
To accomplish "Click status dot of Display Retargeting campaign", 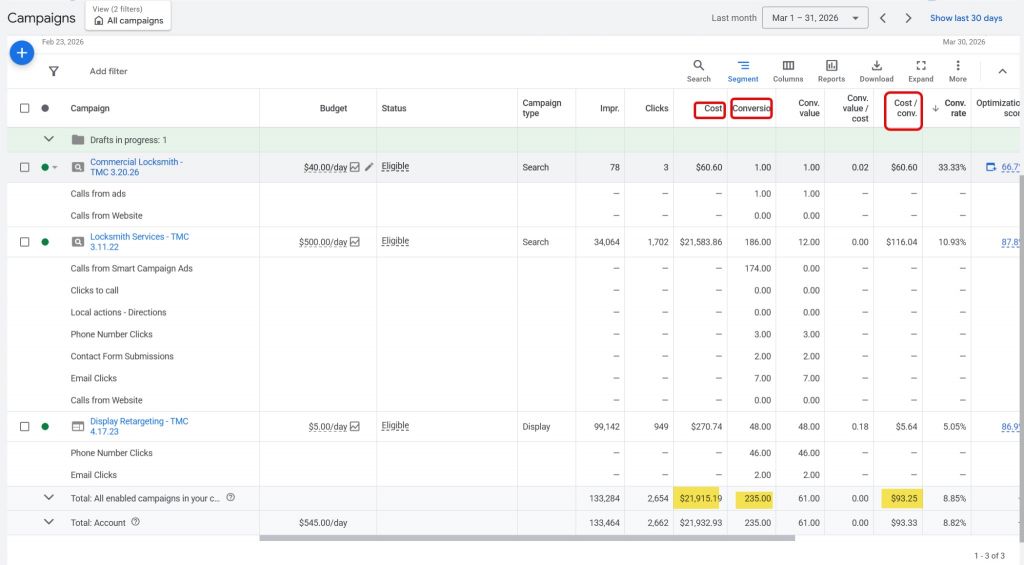I will click(45, 427).
